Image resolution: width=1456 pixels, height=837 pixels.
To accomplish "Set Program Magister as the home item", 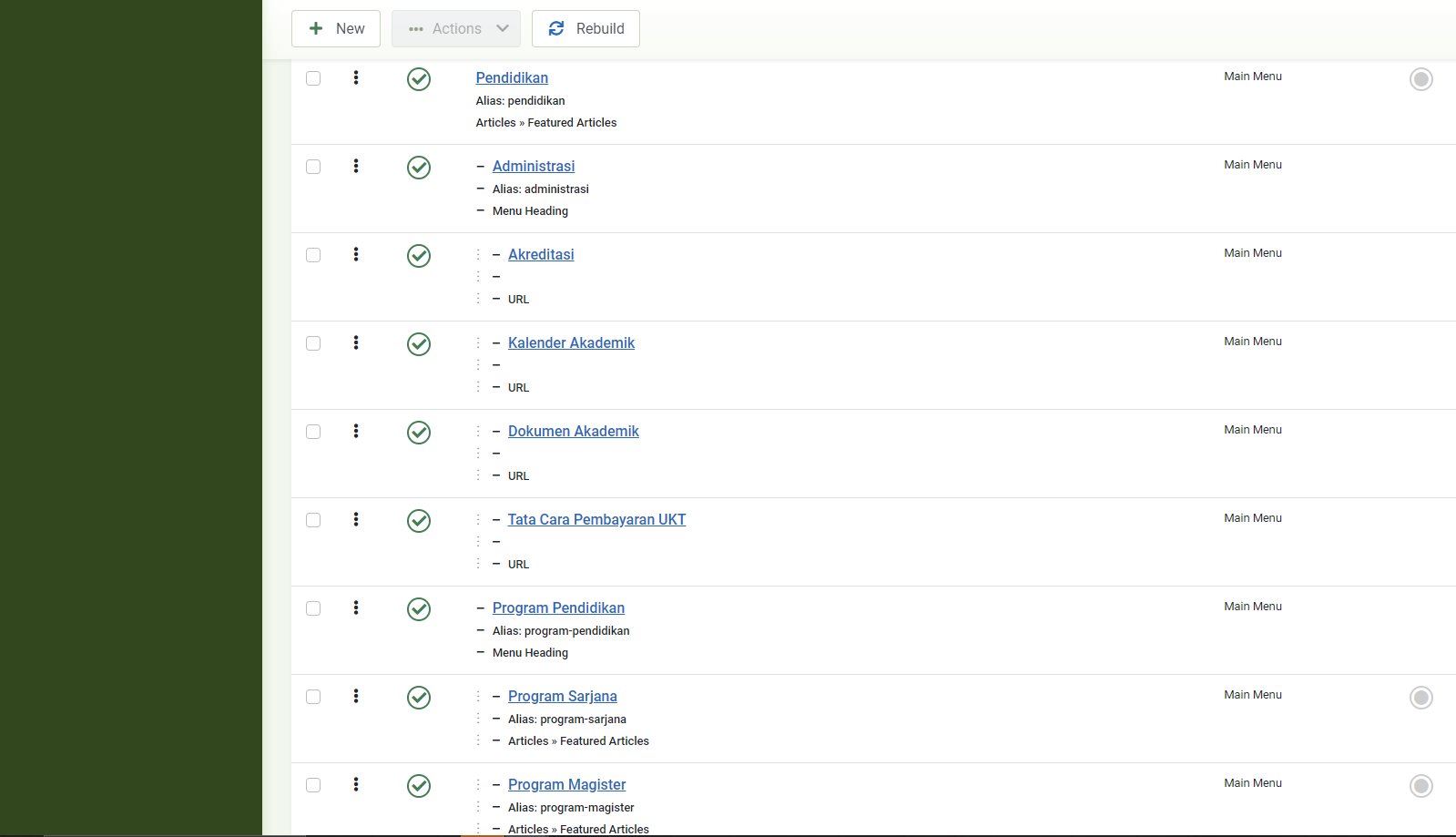I will point(1421,786).
